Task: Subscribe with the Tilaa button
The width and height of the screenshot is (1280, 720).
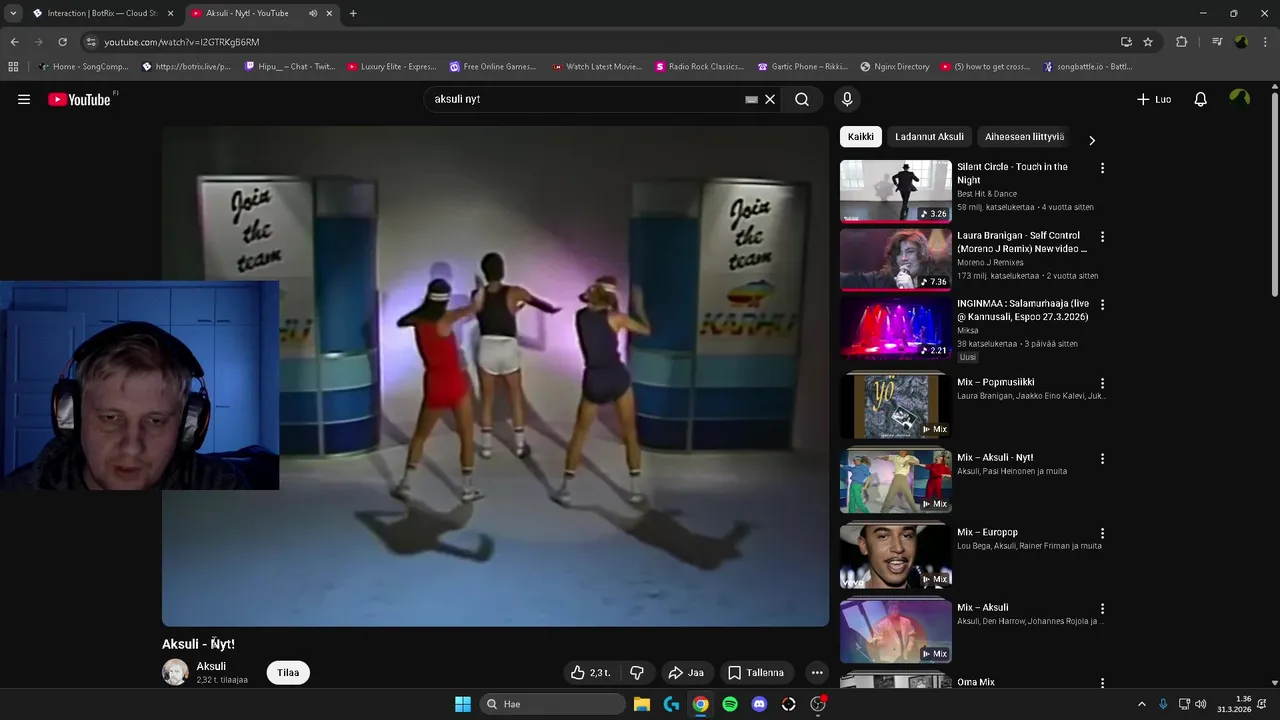Action: click(x=288, y=673)
